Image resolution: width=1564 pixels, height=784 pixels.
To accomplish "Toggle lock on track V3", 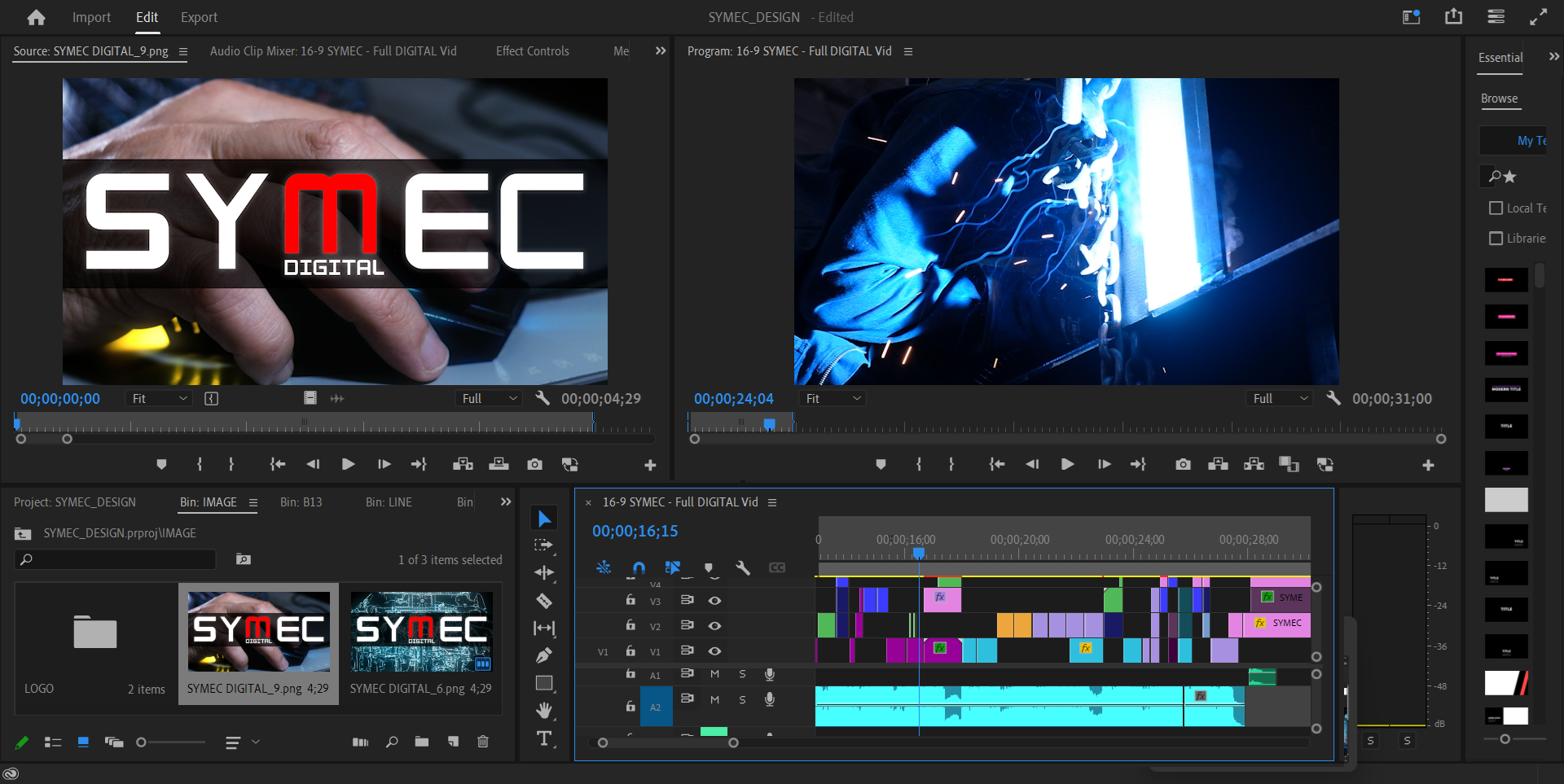I will click(x=630, y=600).
